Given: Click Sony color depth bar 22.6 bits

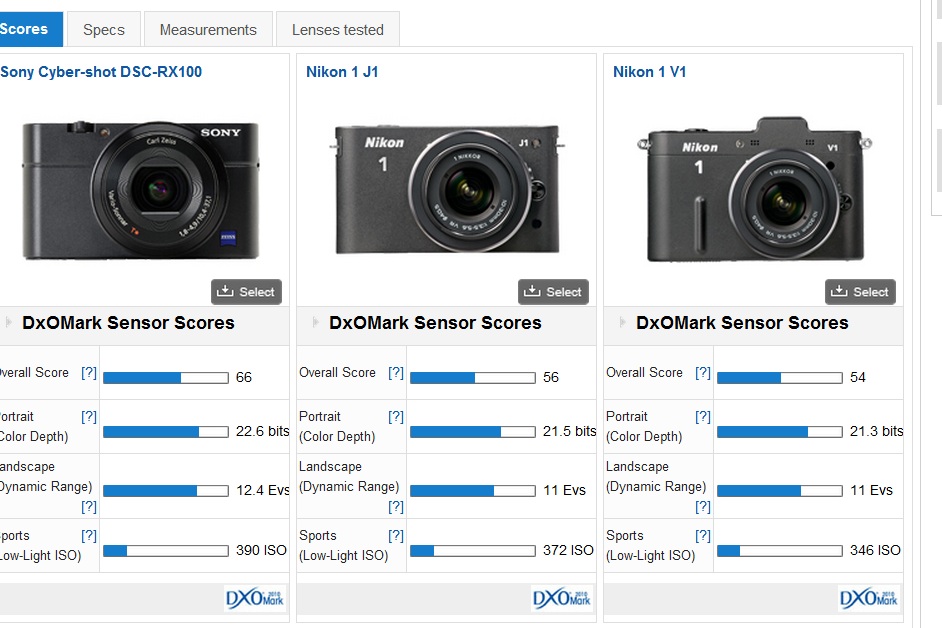Looking at the screenshot, I should coord(166,431).
